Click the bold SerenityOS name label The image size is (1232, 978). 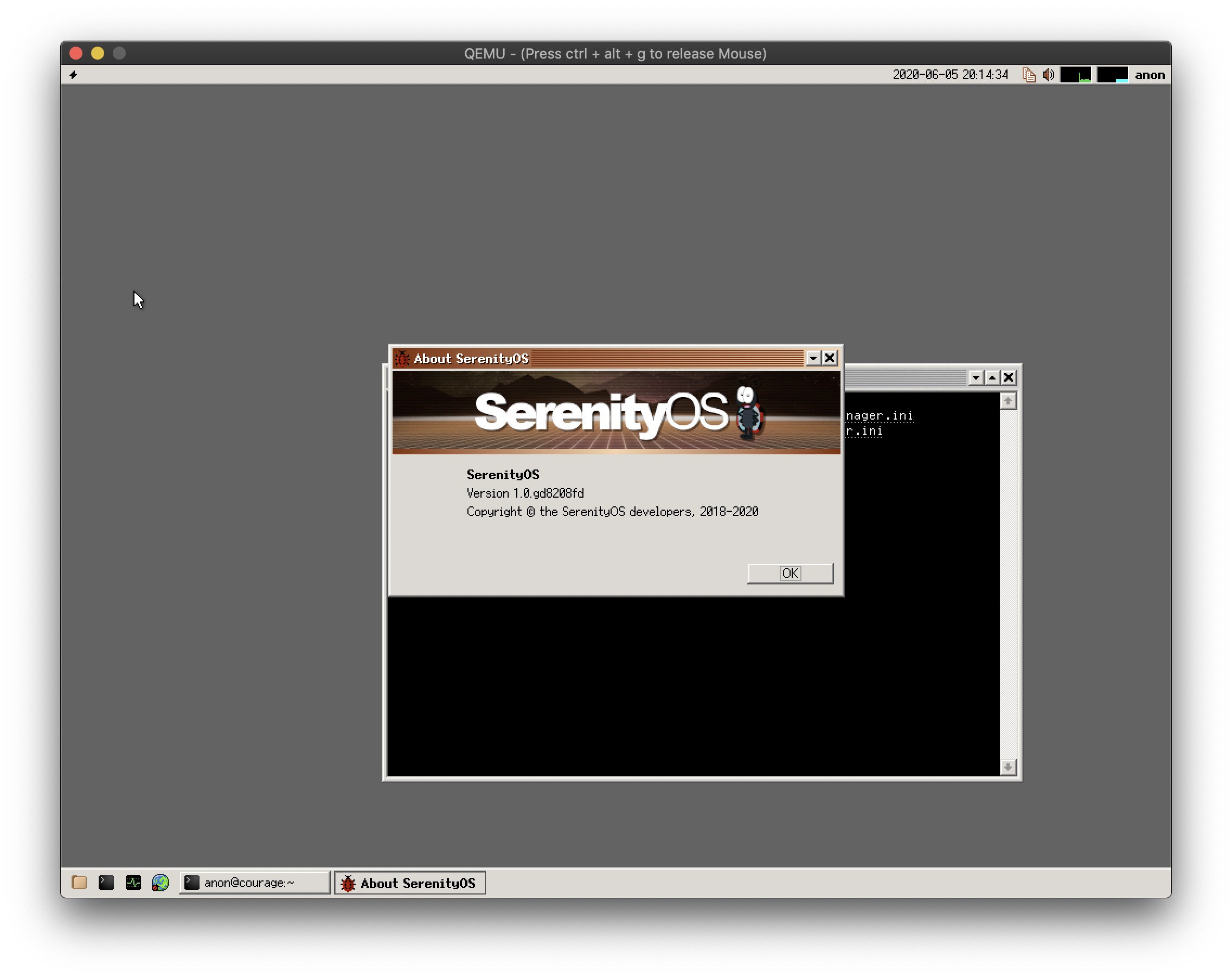(503, 475)
